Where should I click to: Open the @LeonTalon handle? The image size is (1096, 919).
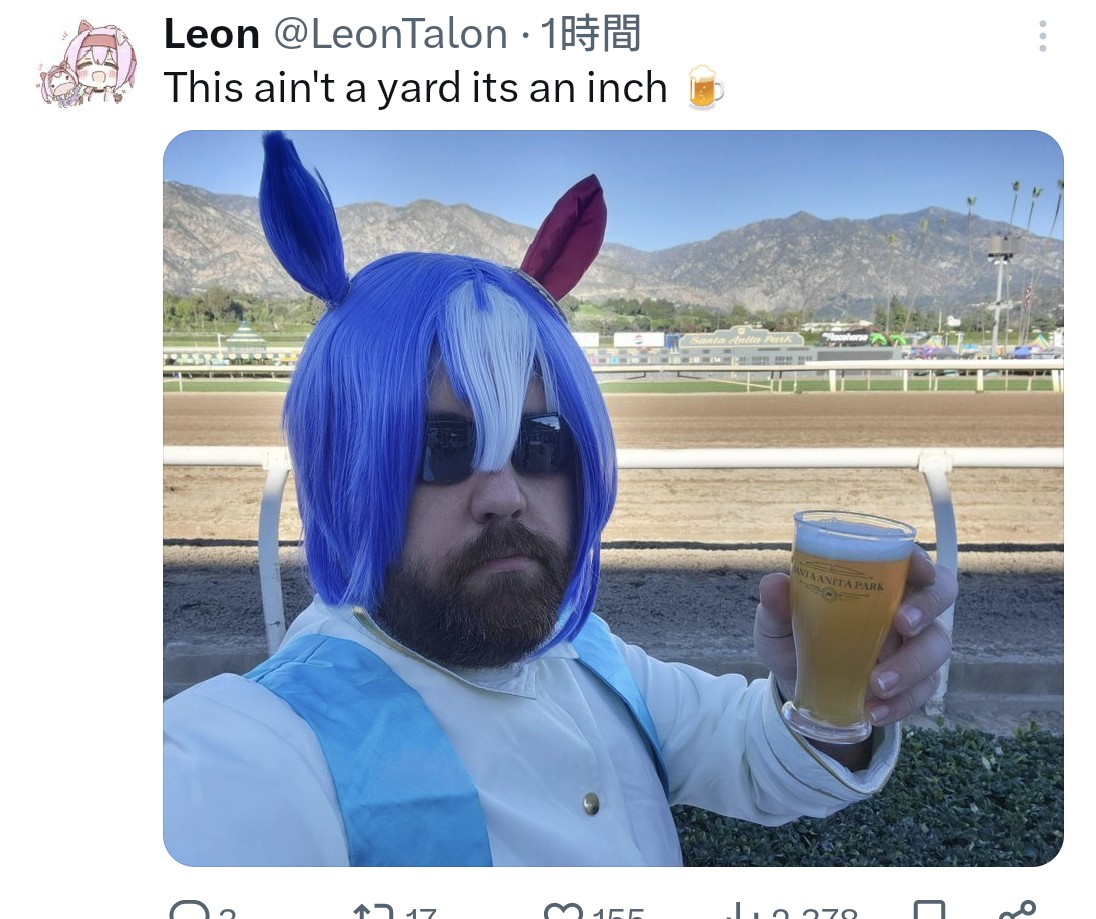[391, 34]
